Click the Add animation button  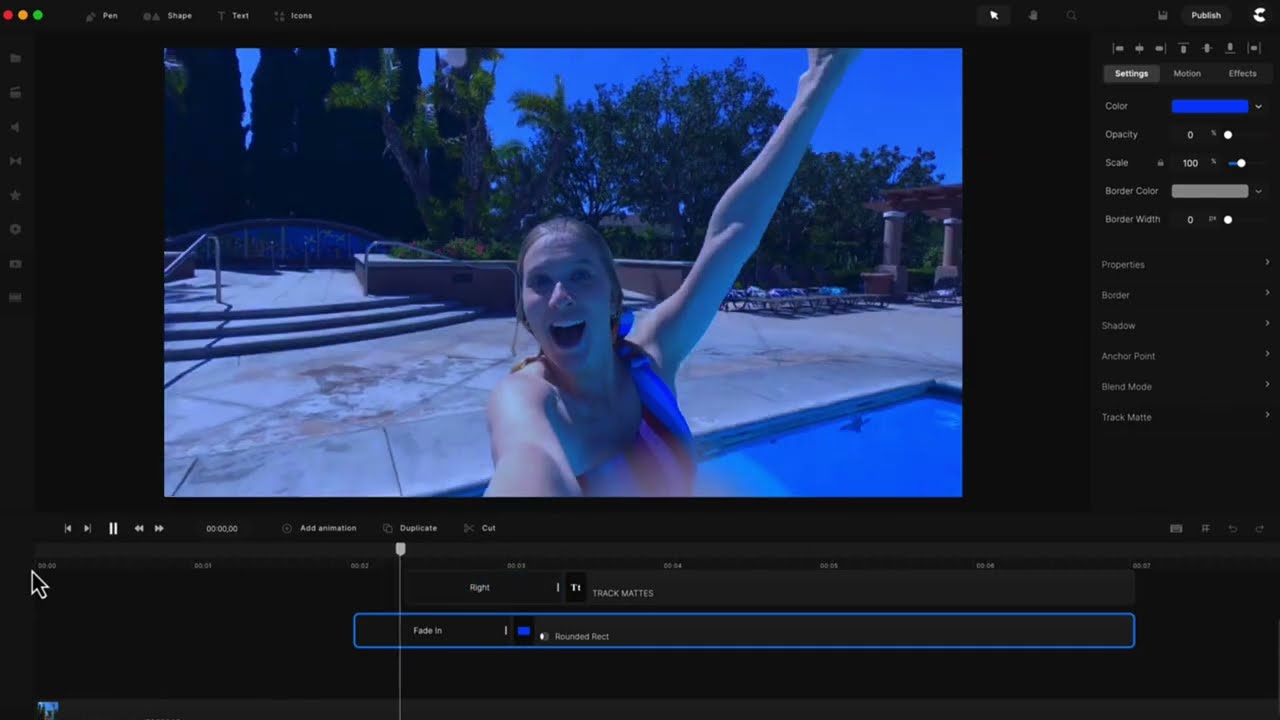point(319,528)
